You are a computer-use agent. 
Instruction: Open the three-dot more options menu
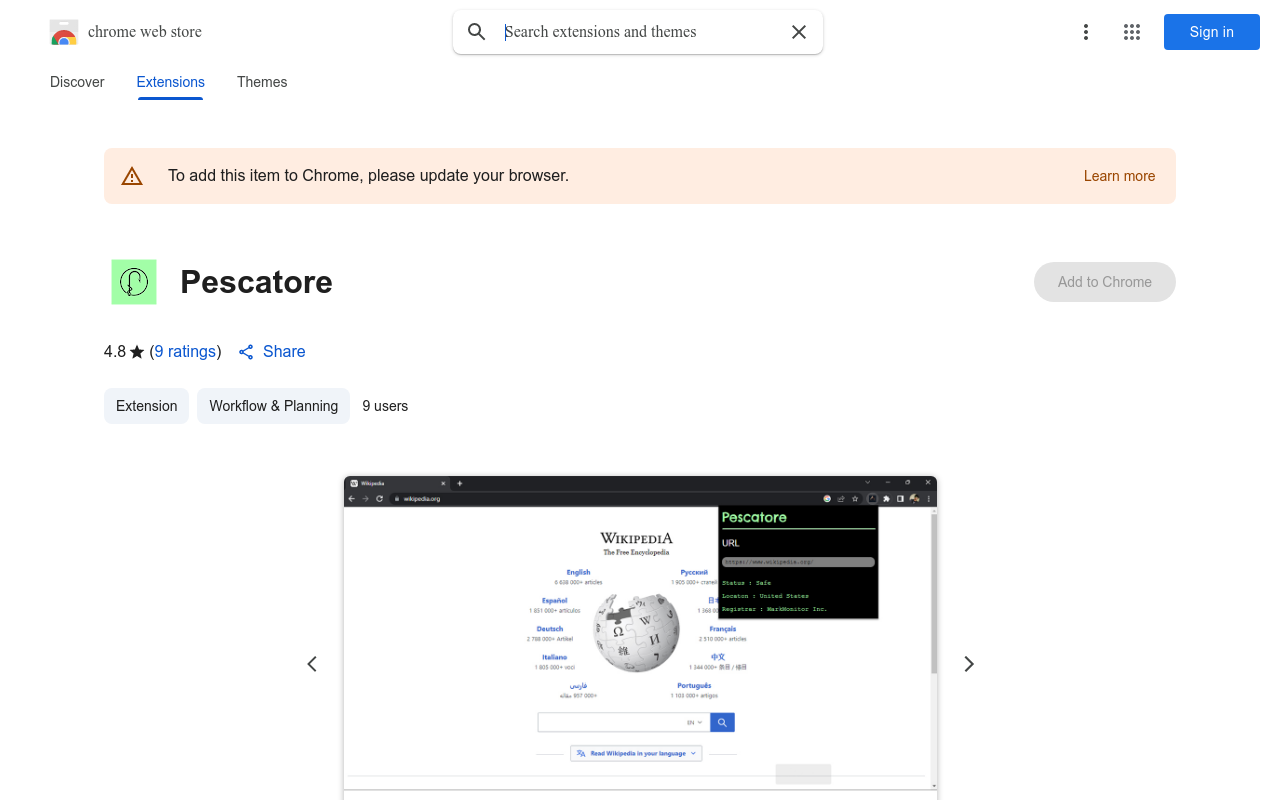(1086, 32)
